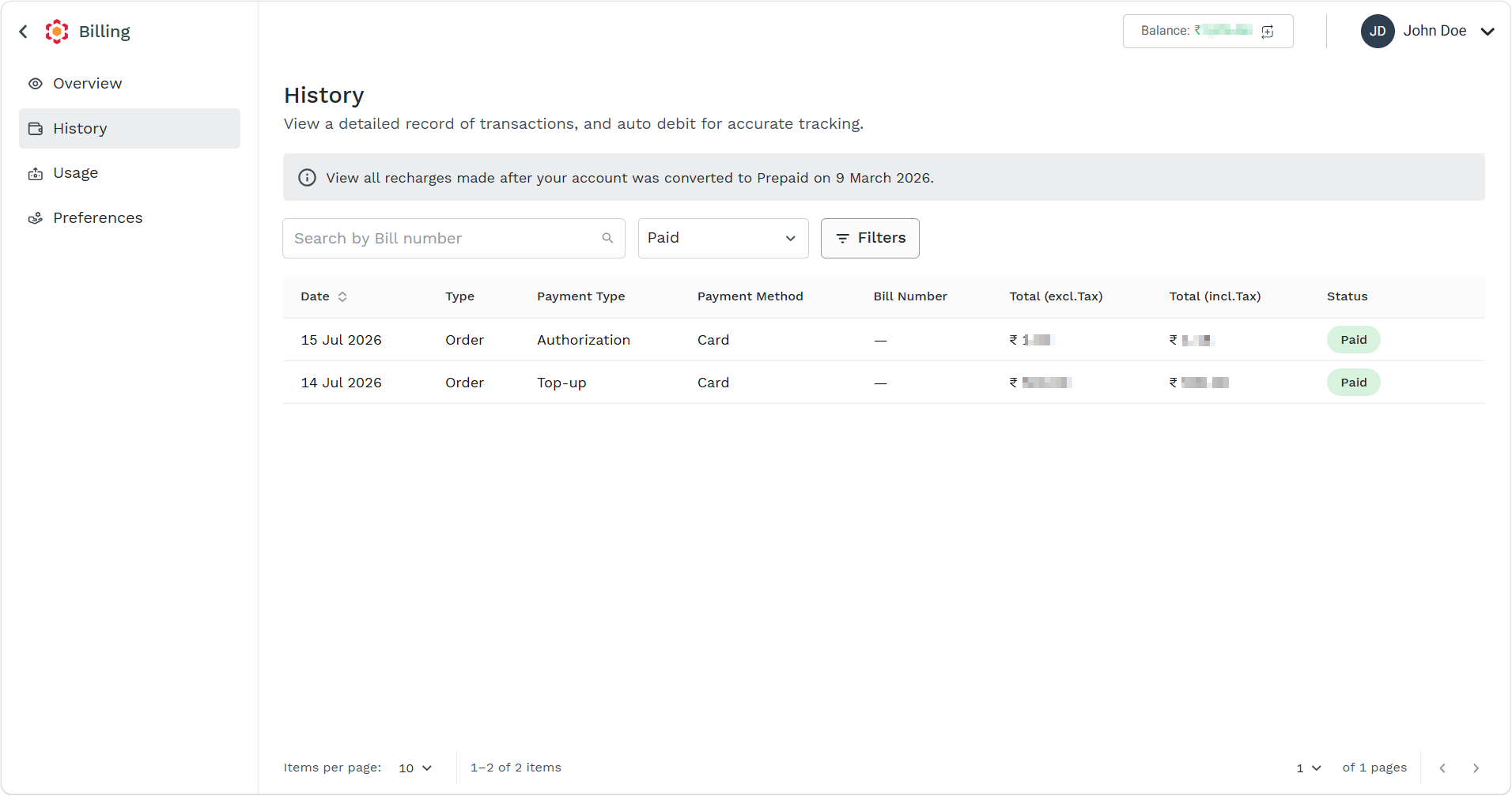The image size is (1512, 796).
Task: Go to the next page arrow
Action: point(1476,768)
